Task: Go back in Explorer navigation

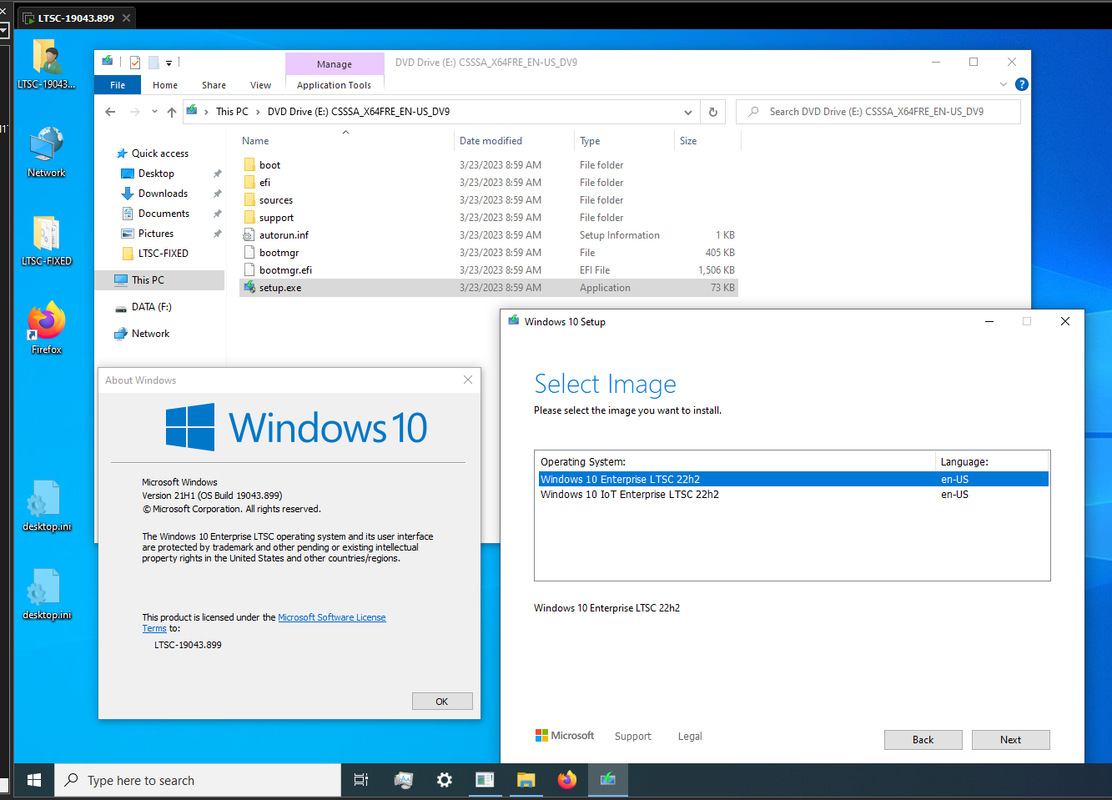Action: [x=110, y=112]
